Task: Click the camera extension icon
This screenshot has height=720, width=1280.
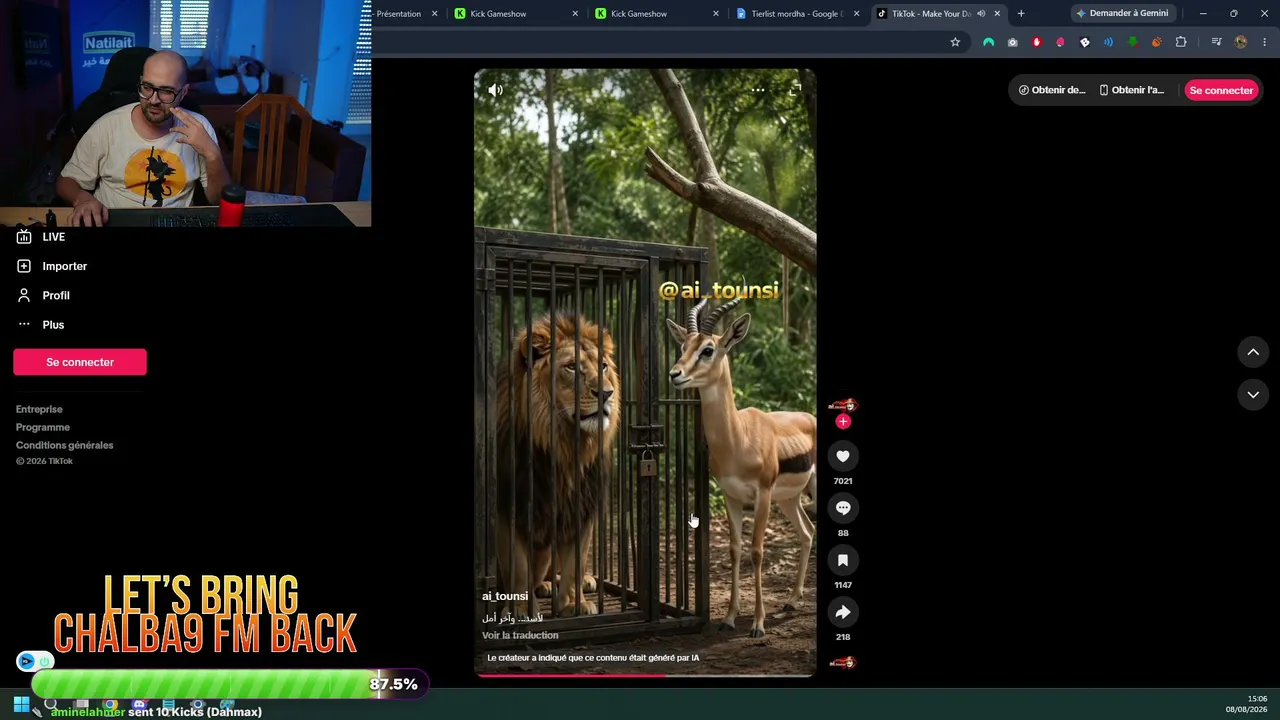Action: 1013,42
